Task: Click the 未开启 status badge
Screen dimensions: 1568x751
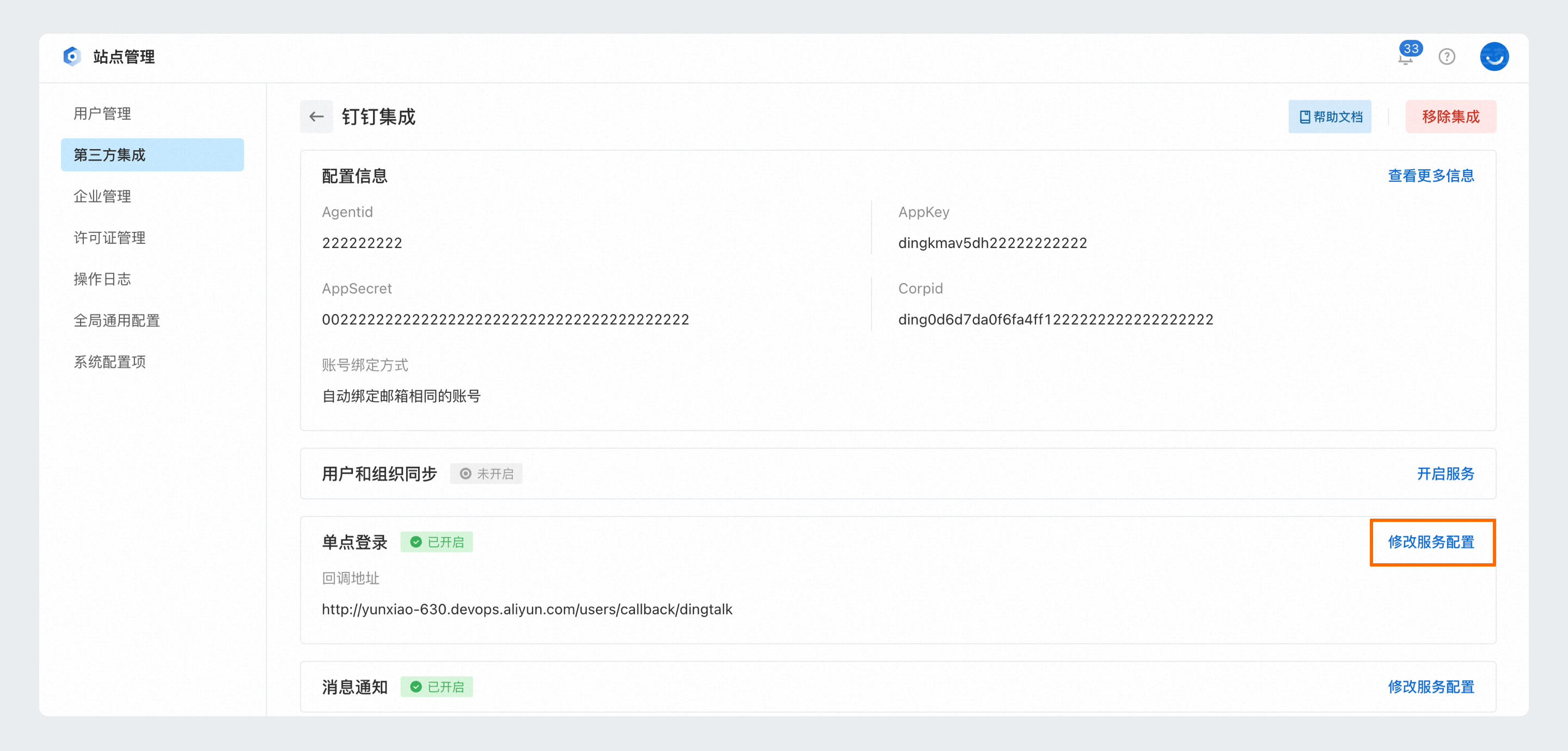Action: pyautogui.click(x=486, y=473)
